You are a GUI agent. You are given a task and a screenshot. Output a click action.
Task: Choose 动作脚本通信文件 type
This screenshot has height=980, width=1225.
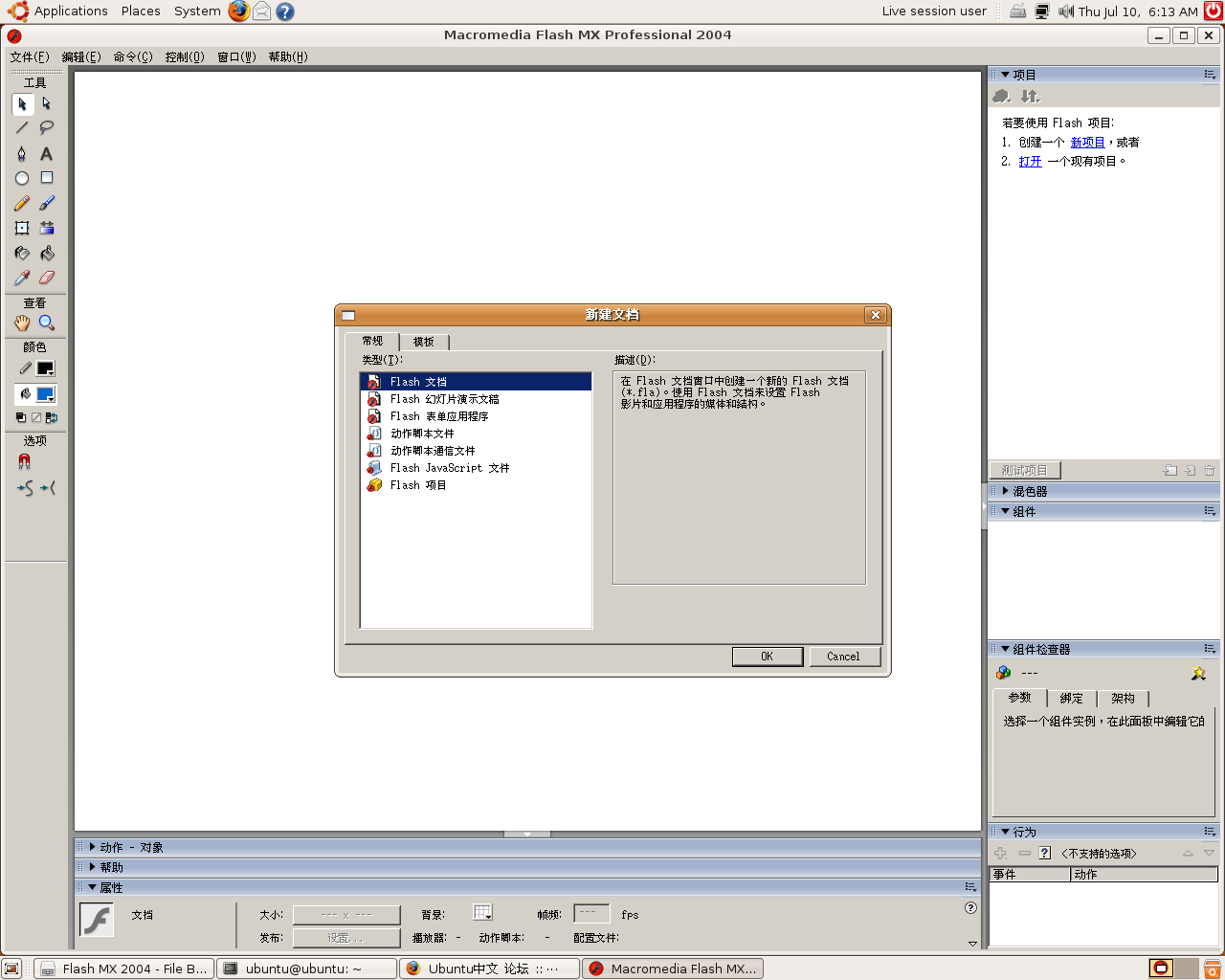(x=476, y=451)
